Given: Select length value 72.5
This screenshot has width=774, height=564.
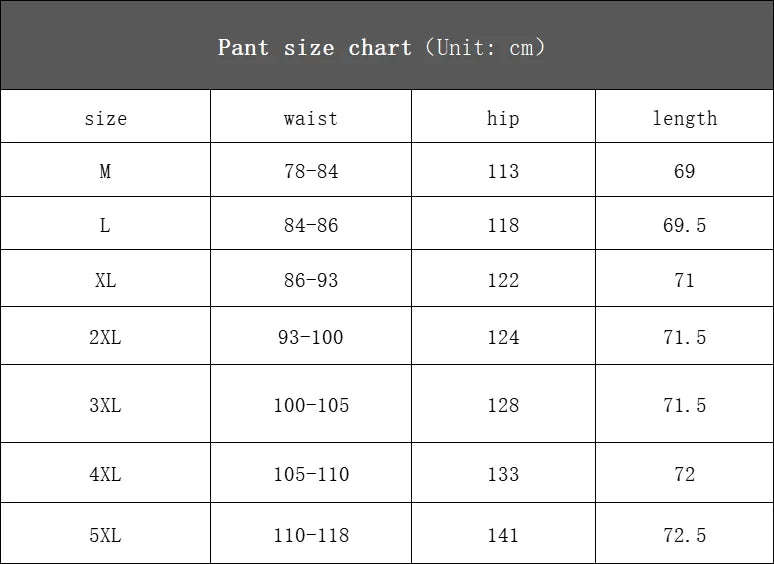Looking at the screenshot, I should (684, 535).
